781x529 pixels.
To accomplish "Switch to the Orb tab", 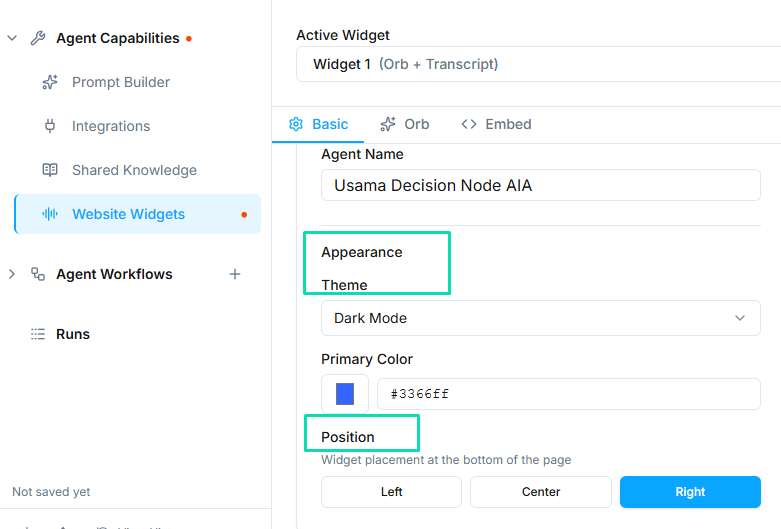I will pos(405,124).
